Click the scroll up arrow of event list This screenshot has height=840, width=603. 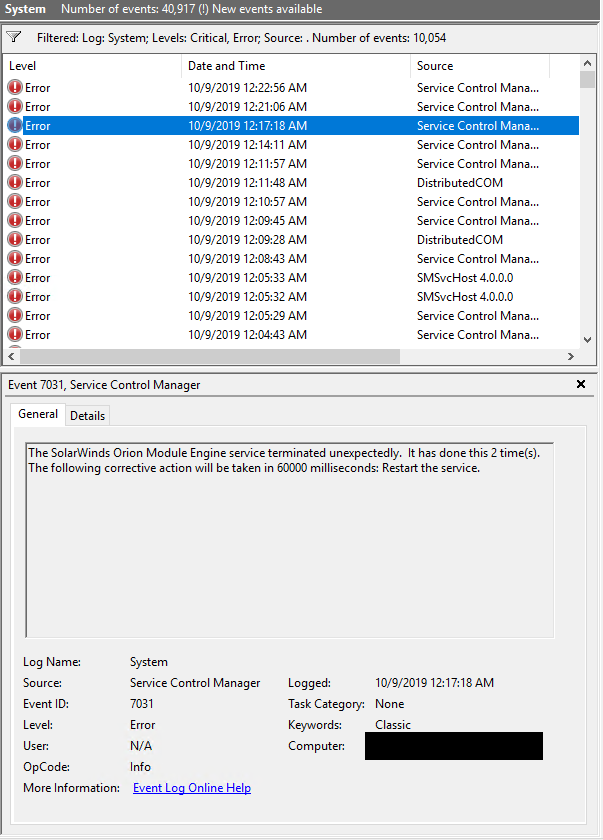[x=587, y=63]
